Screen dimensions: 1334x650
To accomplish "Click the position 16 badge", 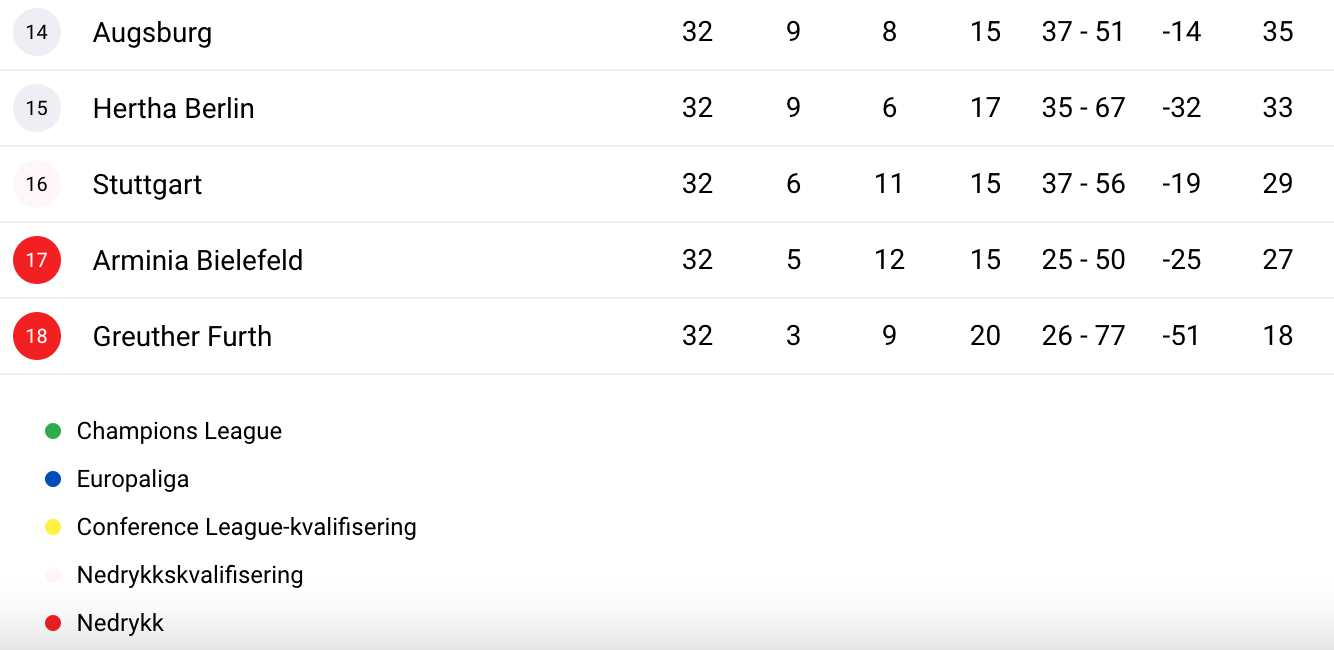I will (x=37, y=184).
